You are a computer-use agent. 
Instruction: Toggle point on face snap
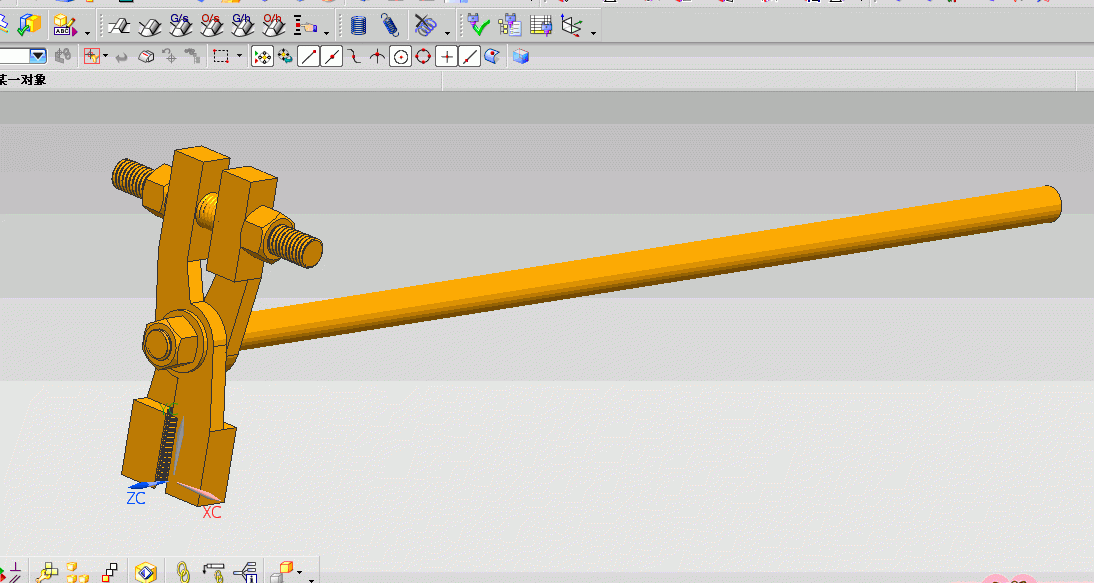pos(493,56)
